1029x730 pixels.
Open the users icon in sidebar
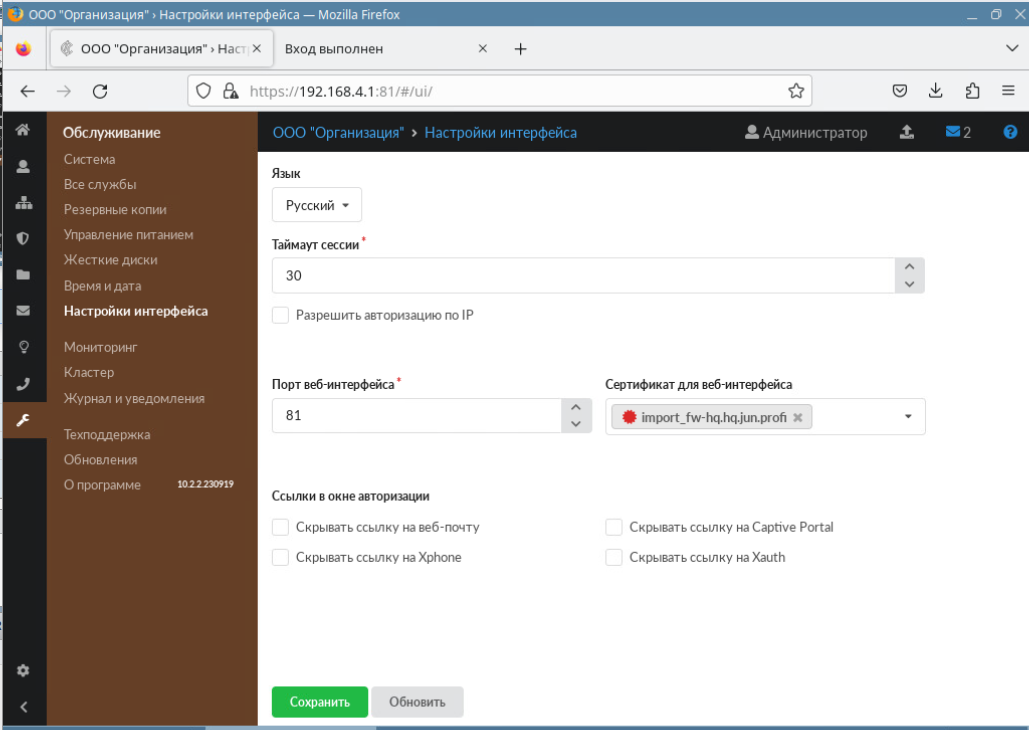pyautogui.click(x=23, y=166)
